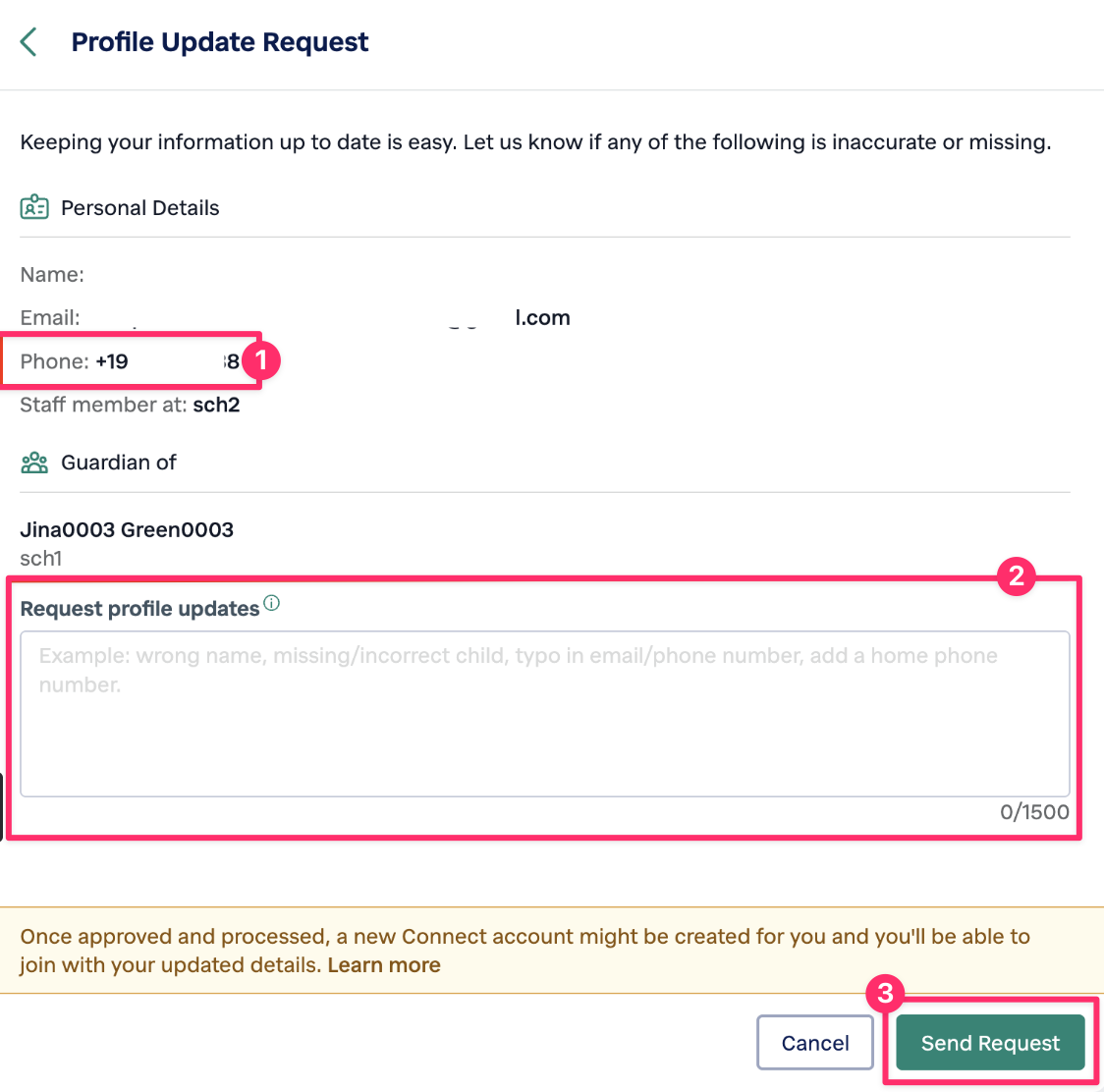This screenshot has height=1092, width=1104.
Task: Select the Personal Details section label
Action: [x=139, y=208]
